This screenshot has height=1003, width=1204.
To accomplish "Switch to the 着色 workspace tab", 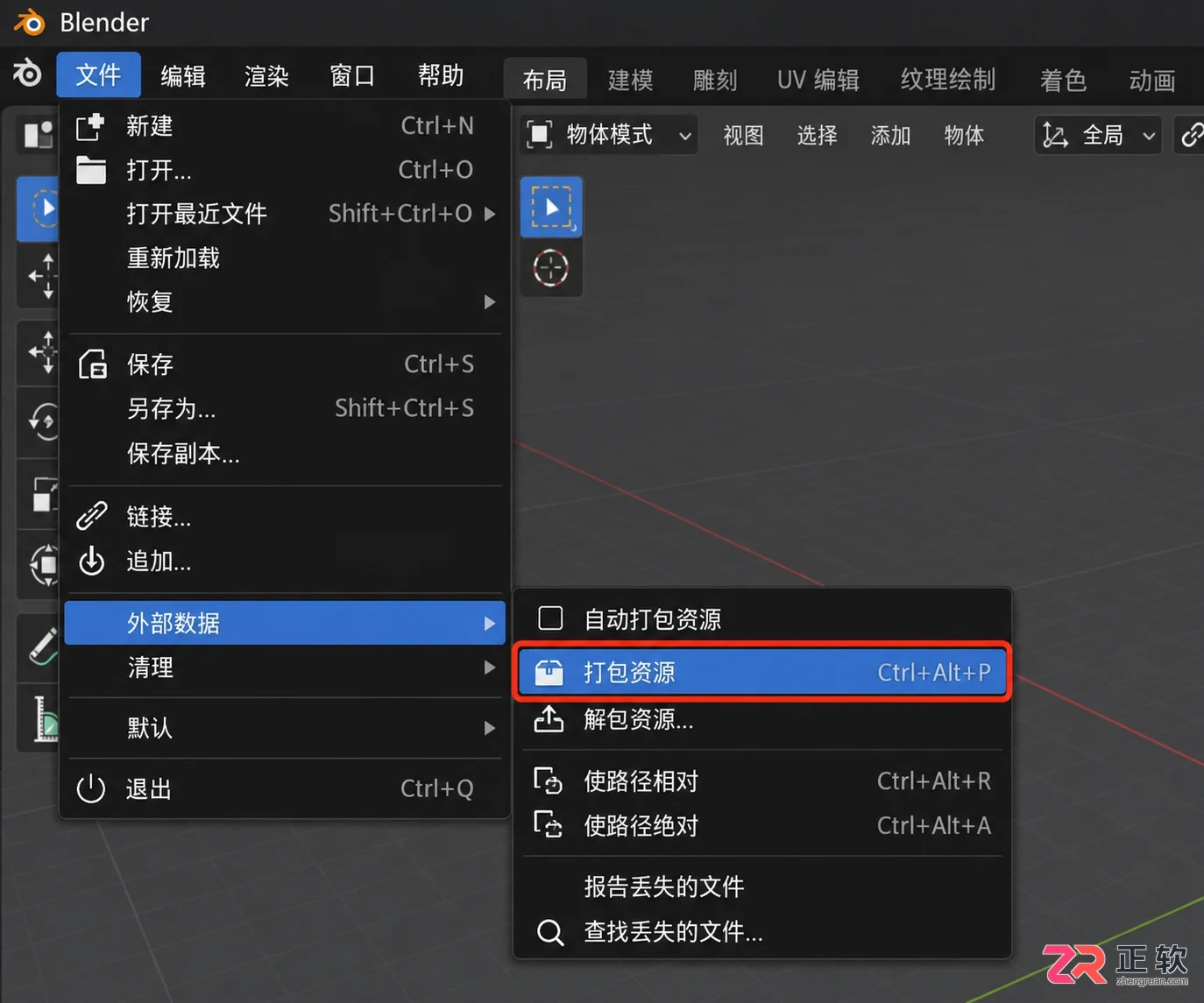I will (1063, 80).
